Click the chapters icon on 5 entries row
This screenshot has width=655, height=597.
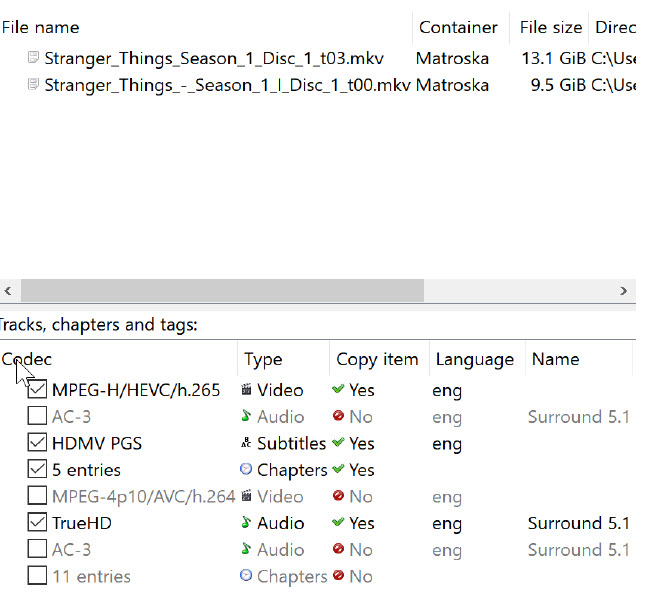click(x=246, y=470)
